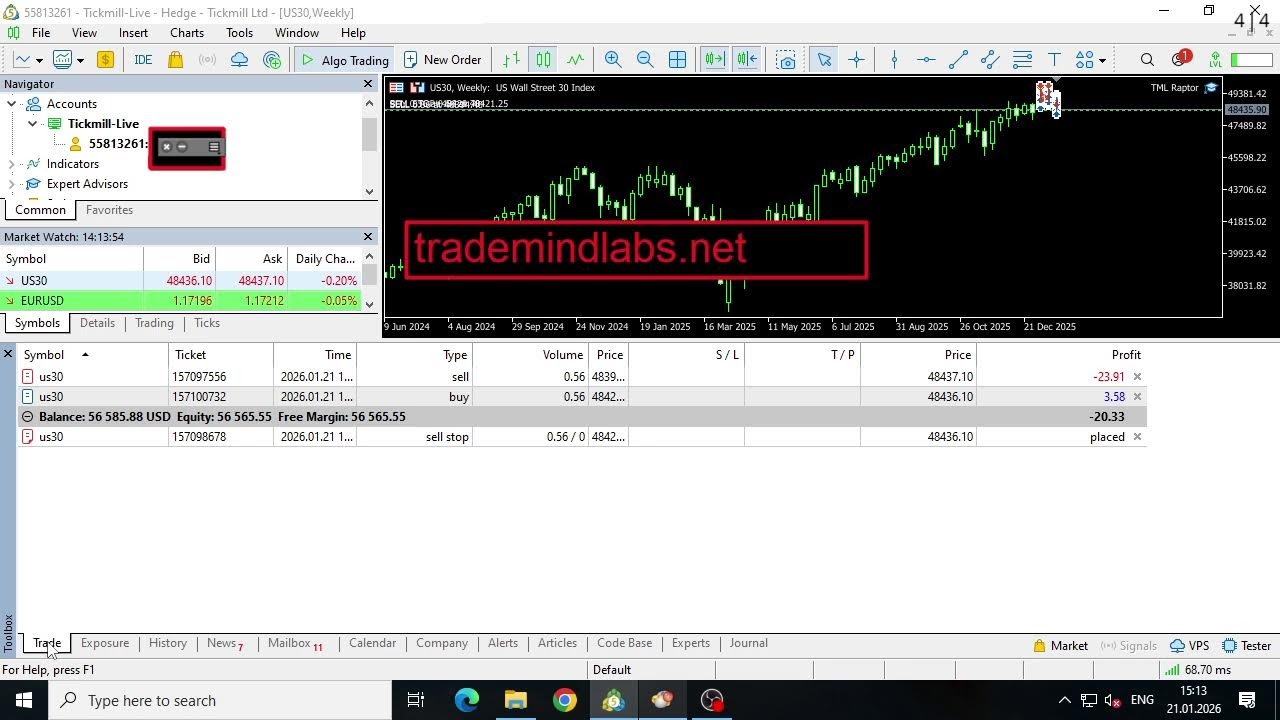Open the shapes objects dropdown arrow

[x=1102, y=60]
